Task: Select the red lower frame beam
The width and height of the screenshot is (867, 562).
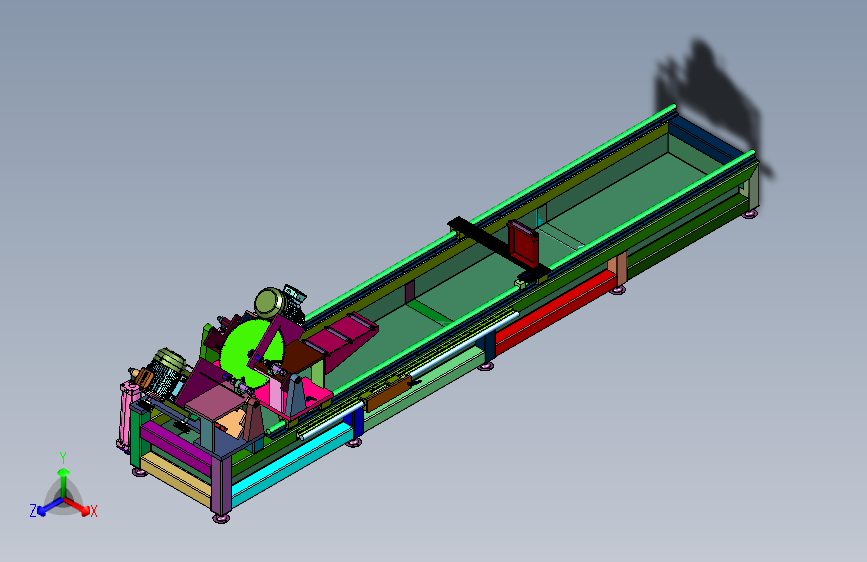Action: point(556,311)
